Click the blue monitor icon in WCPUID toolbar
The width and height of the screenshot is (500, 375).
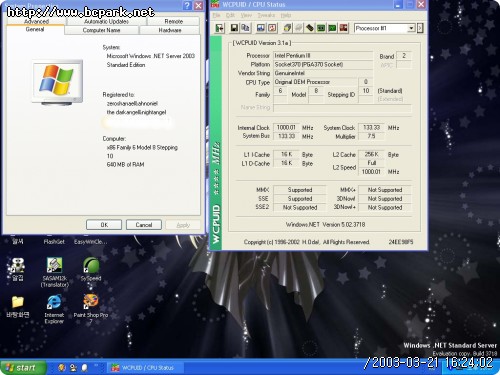[261, 28]
